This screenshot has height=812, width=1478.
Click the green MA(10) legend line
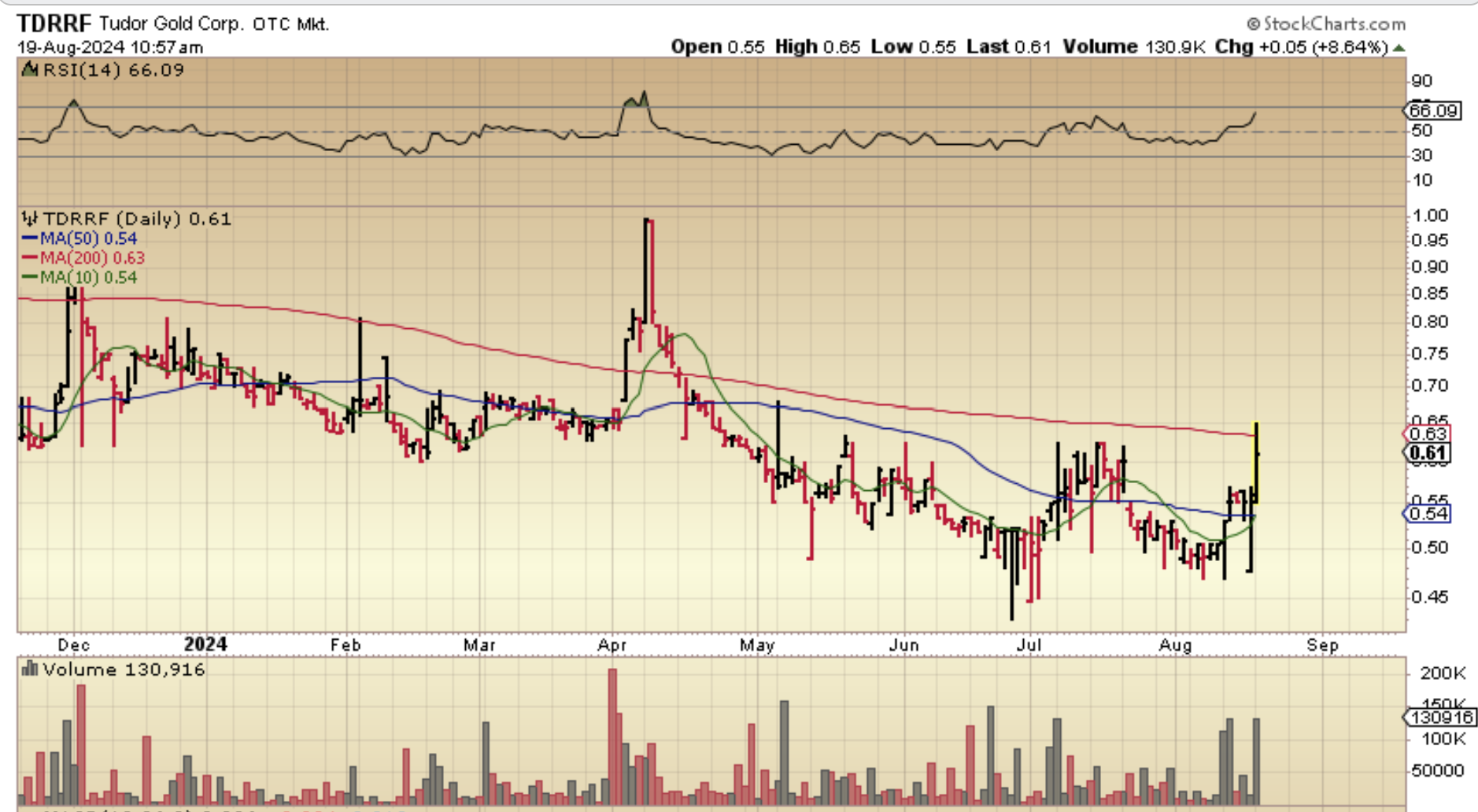pyautogui.click(x=30, y=277)
